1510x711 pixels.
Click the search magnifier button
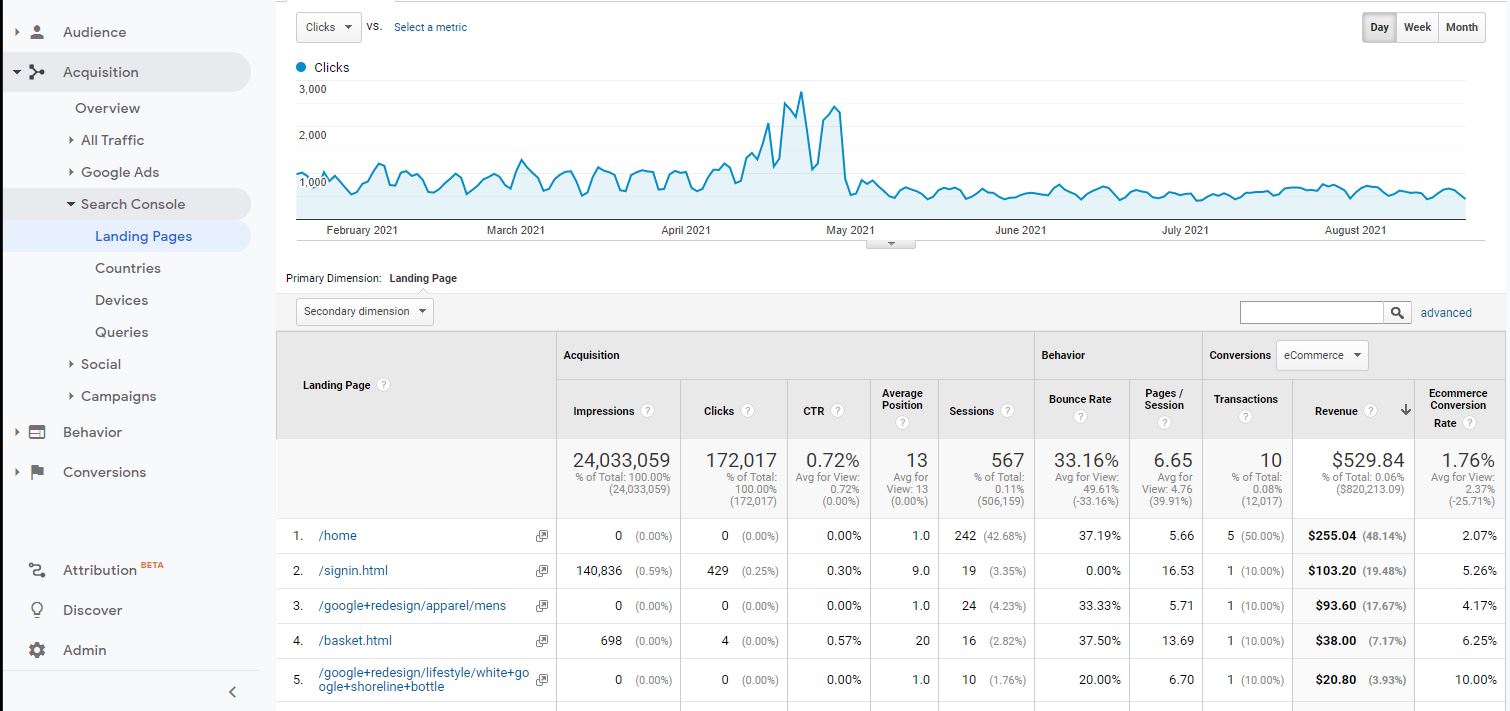pyautogui.click(x=1397, y=313)
